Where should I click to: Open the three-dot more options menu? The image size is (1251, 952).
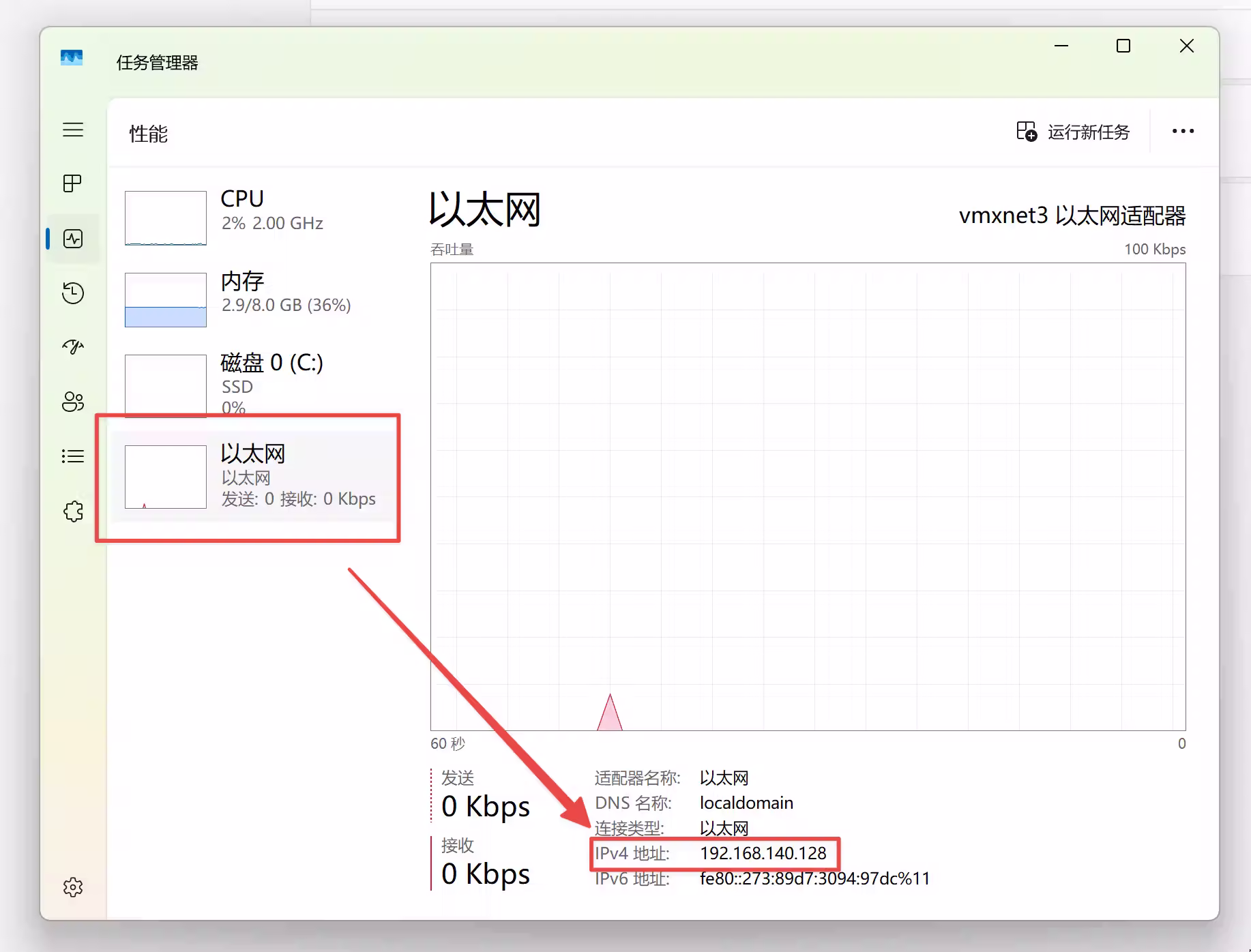(1183, 132)
